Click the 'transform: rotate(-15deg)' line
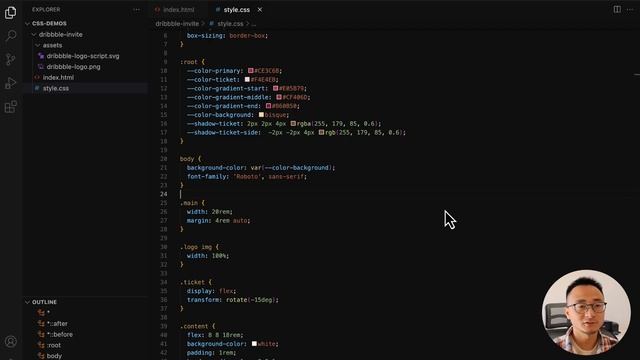Screen dimensions: 640x360 pyautogui.click(x=233, y=300)
